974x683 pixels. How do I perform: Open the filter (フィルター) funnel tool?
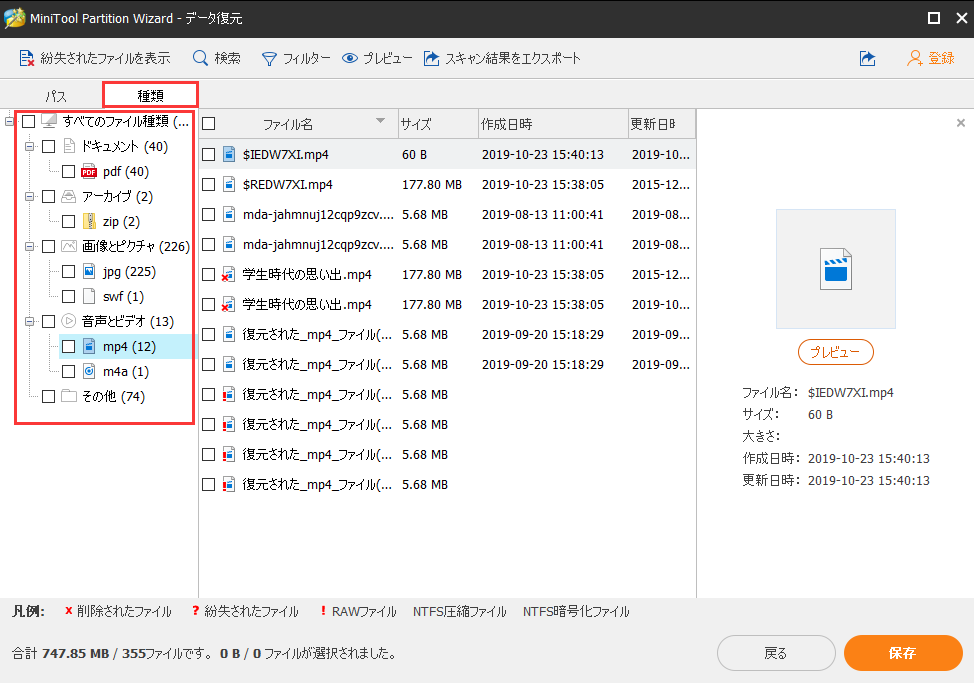(269, 59)
